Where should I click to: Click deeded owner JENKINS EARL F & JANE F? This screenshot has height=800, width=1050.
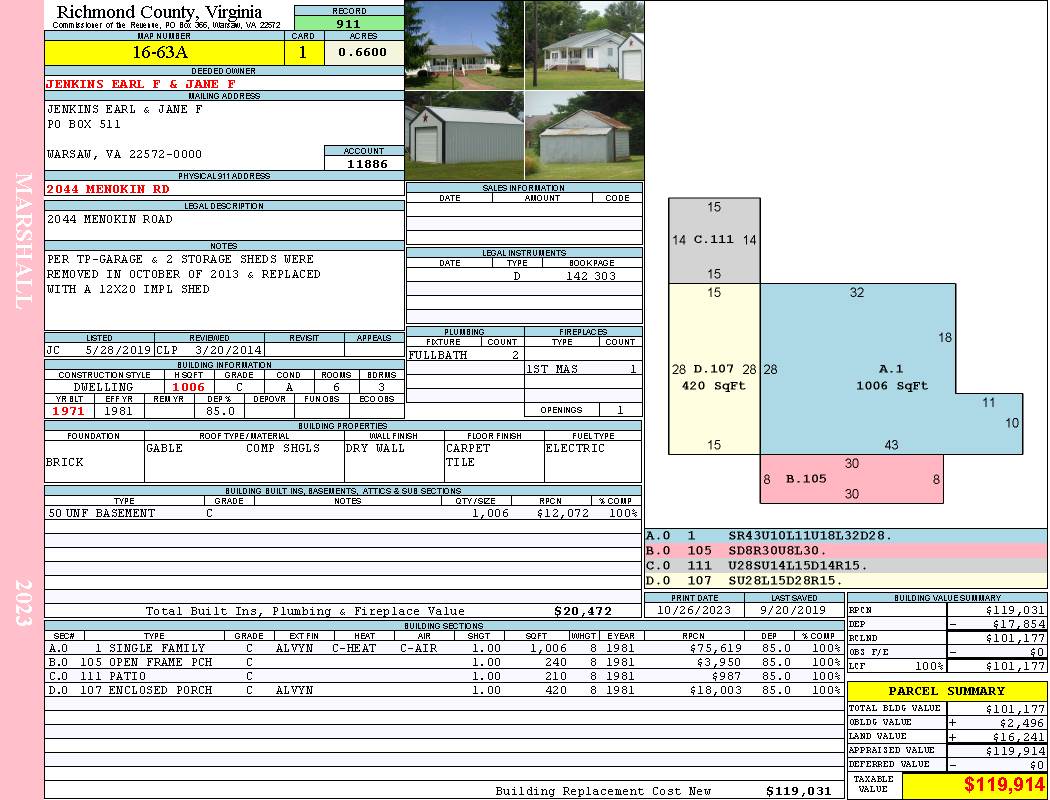click(141, 84)
